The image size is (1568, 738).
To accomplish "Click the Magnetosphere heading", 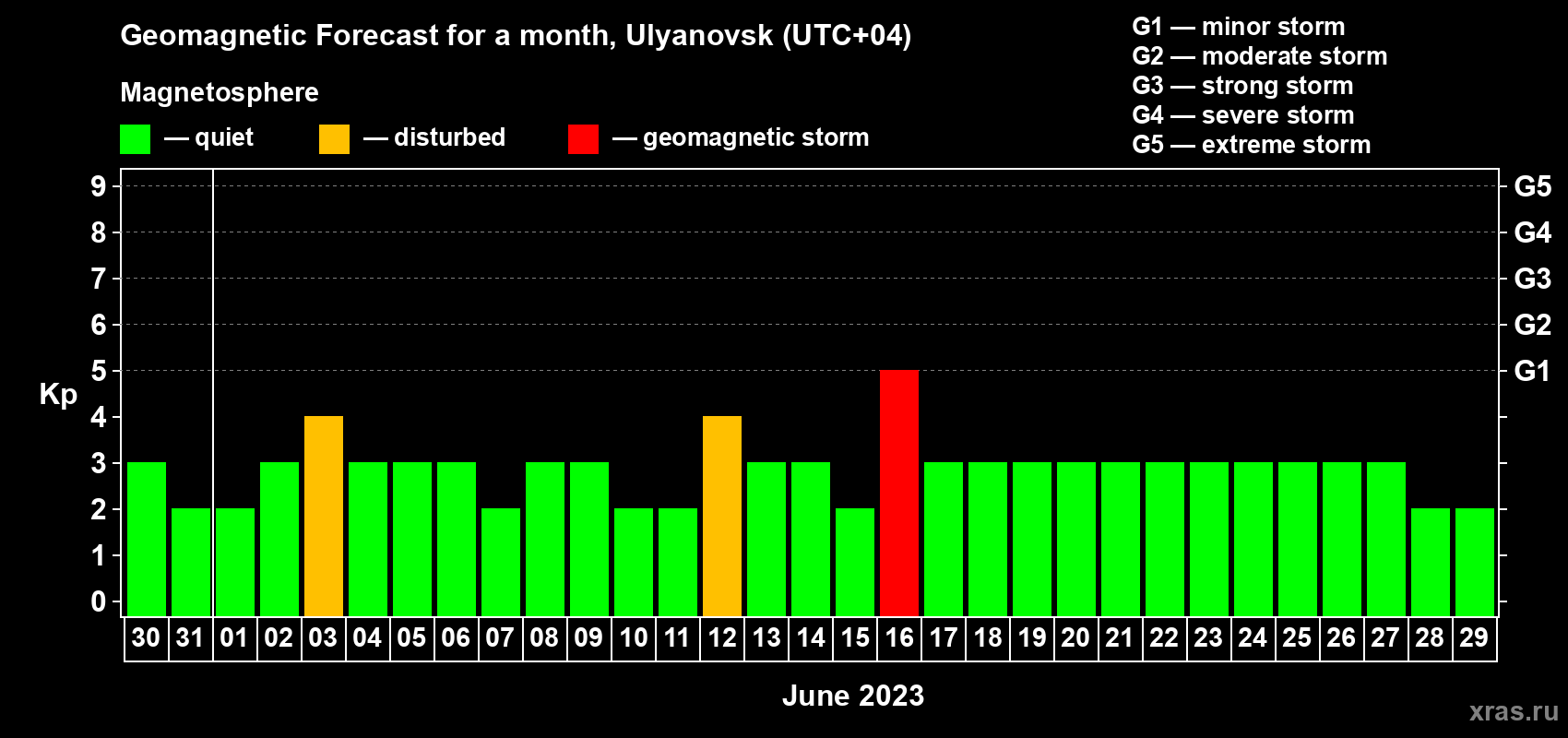I will pos(220,92).
